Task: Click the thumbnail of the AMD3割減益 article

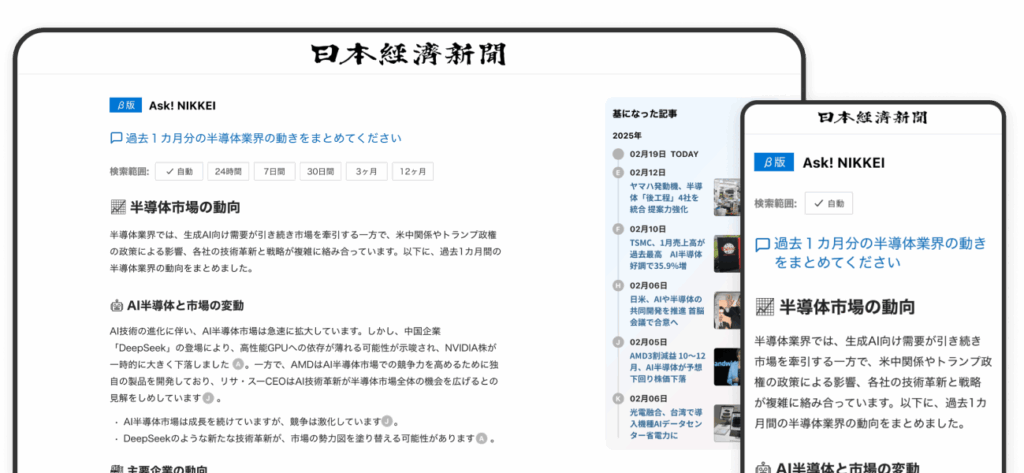Action: [x=727, y=367]
